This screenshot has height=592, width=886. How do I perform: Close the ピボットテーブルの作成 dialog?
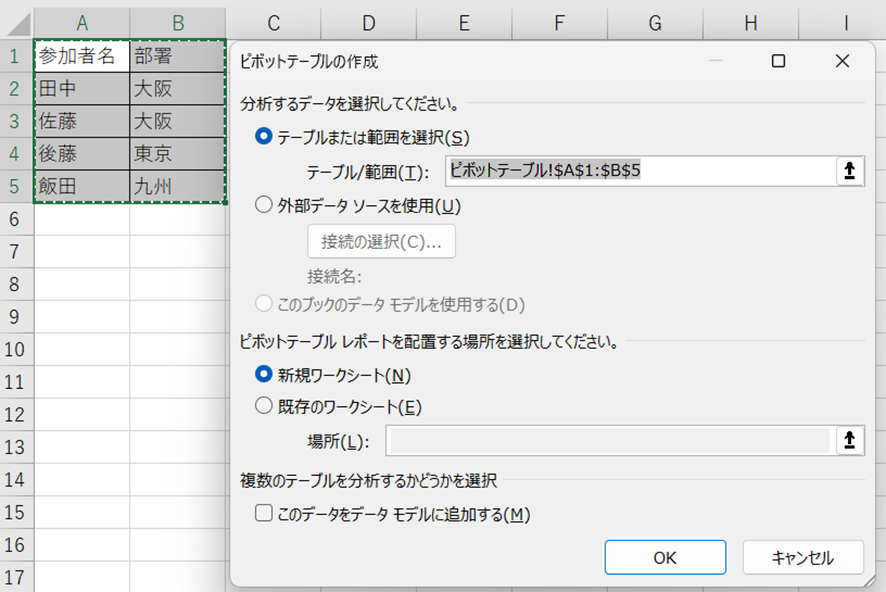click(x=841, y=61)
